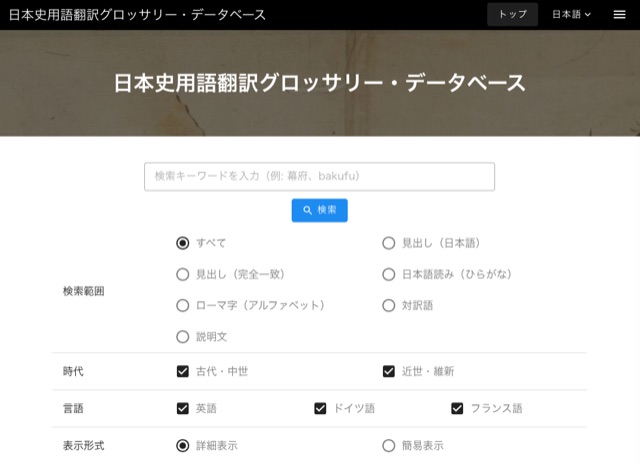
Task: Click the 表示形式 row label
Action: (x=84, y=446)
